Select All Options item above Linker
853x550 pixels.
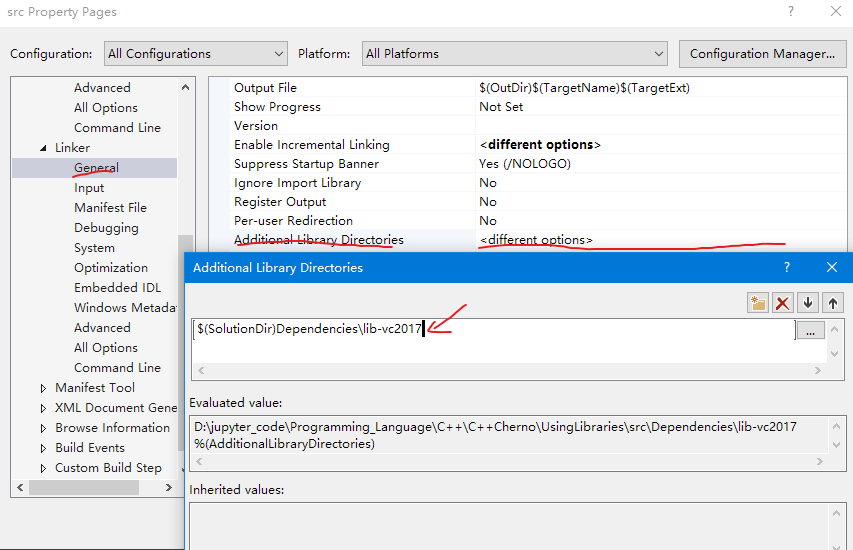[106, 108]
